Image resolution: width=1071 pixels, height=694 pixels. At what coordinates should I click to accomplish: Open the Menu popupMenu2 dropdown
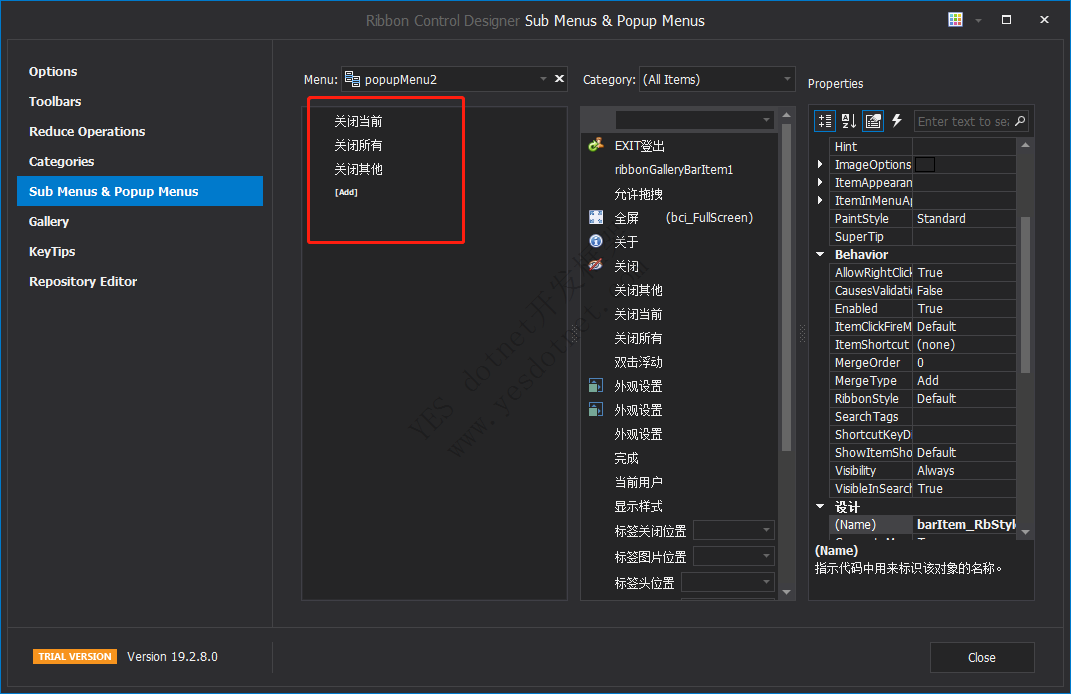543,79
